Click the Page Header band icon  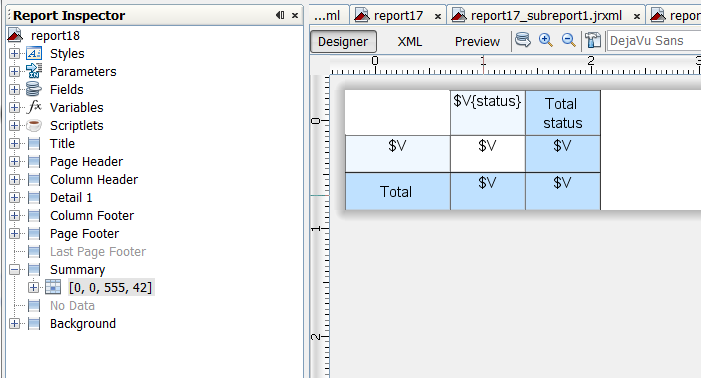[34, 161]
